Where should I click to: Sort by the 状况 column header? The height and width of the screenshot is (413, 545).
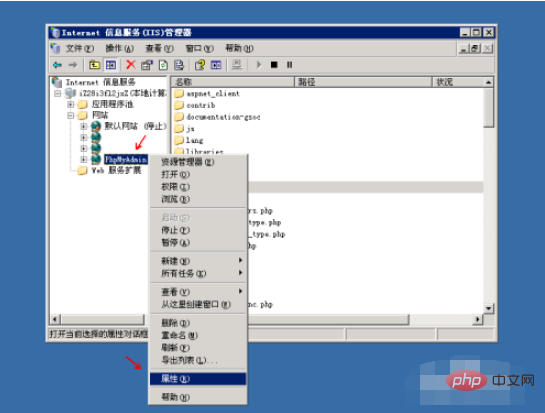point(458,82)
